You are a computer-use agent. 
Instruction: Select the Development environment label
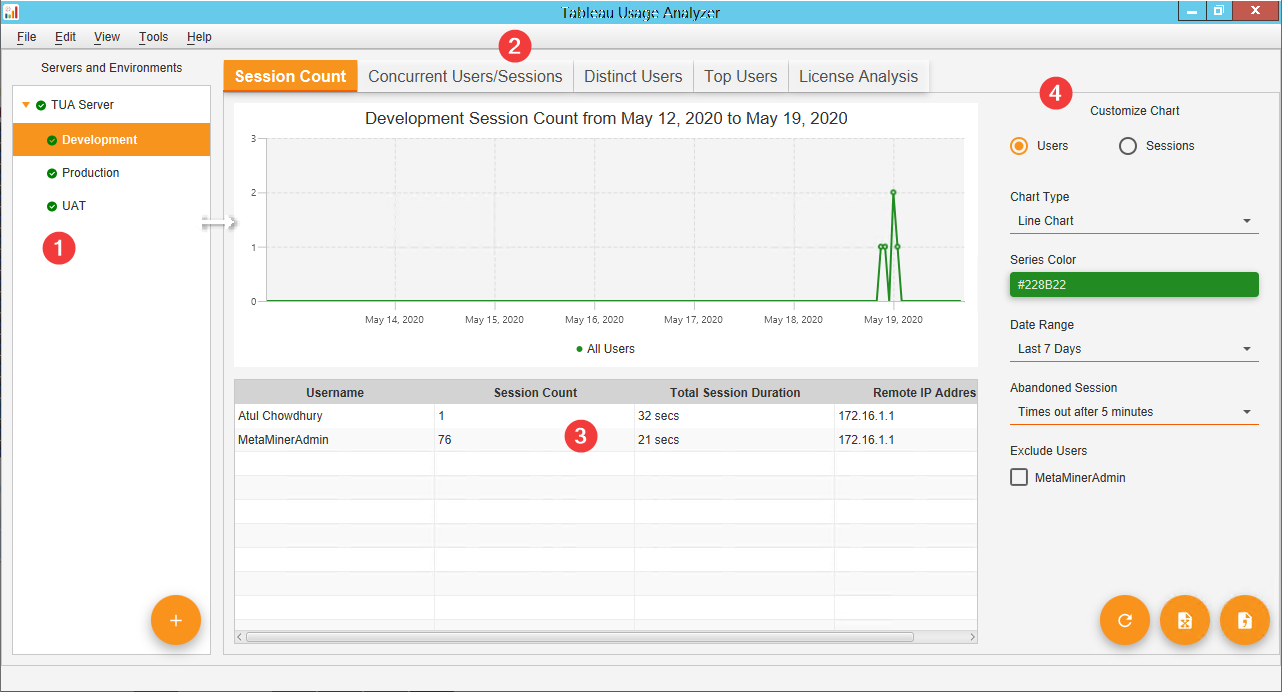[x=100, y=140]
